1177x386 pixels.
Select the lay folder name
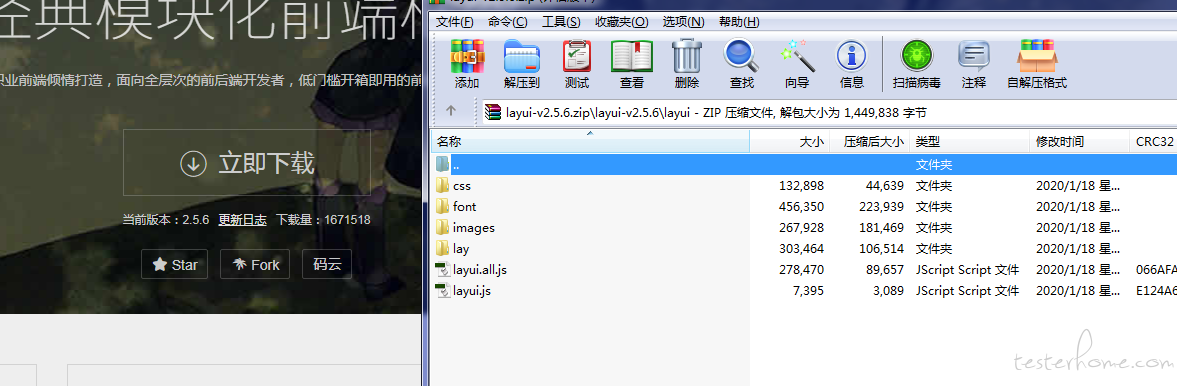pos(461,249)
